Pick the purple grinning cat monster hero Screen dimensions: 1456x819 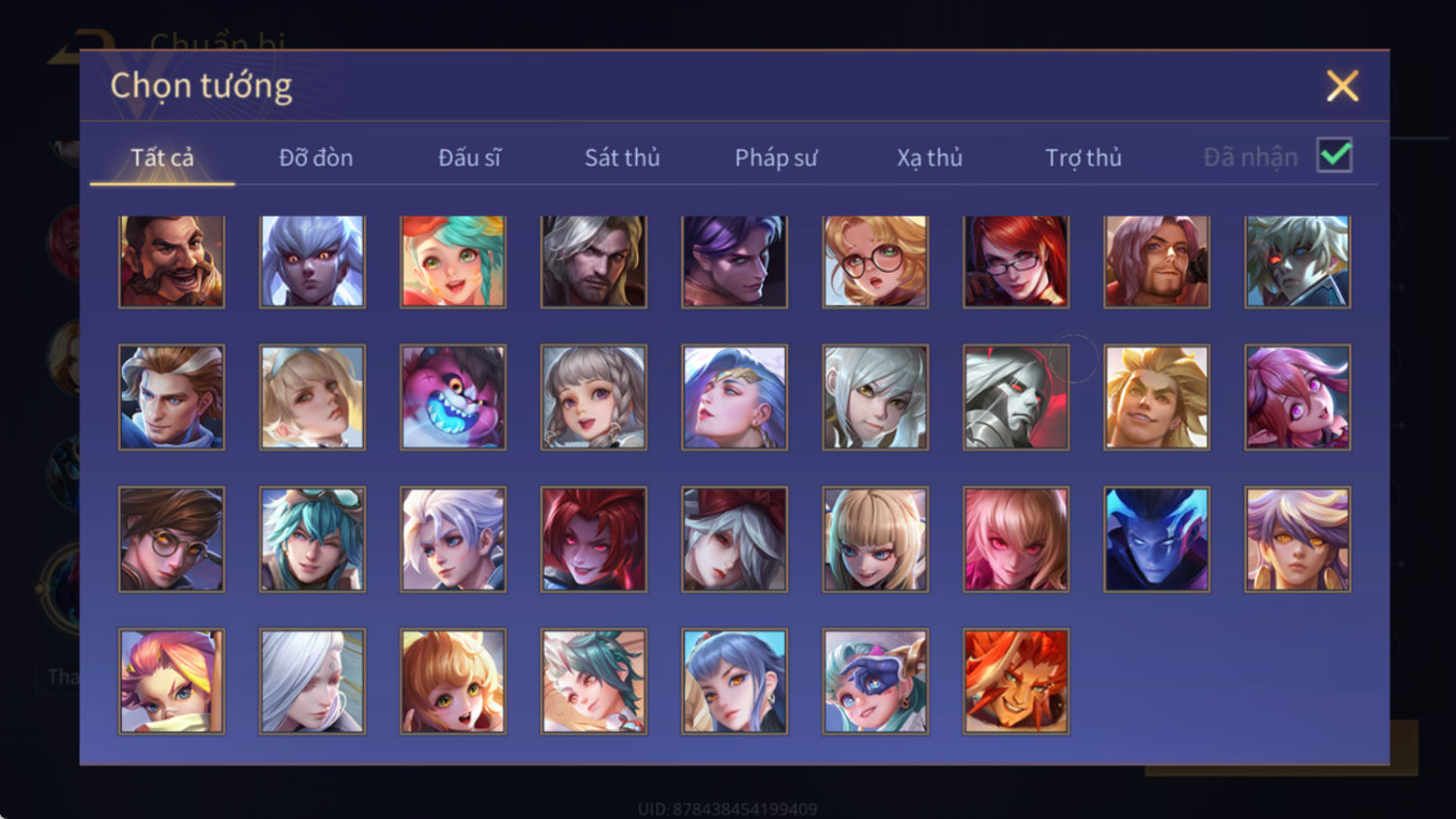453,397
